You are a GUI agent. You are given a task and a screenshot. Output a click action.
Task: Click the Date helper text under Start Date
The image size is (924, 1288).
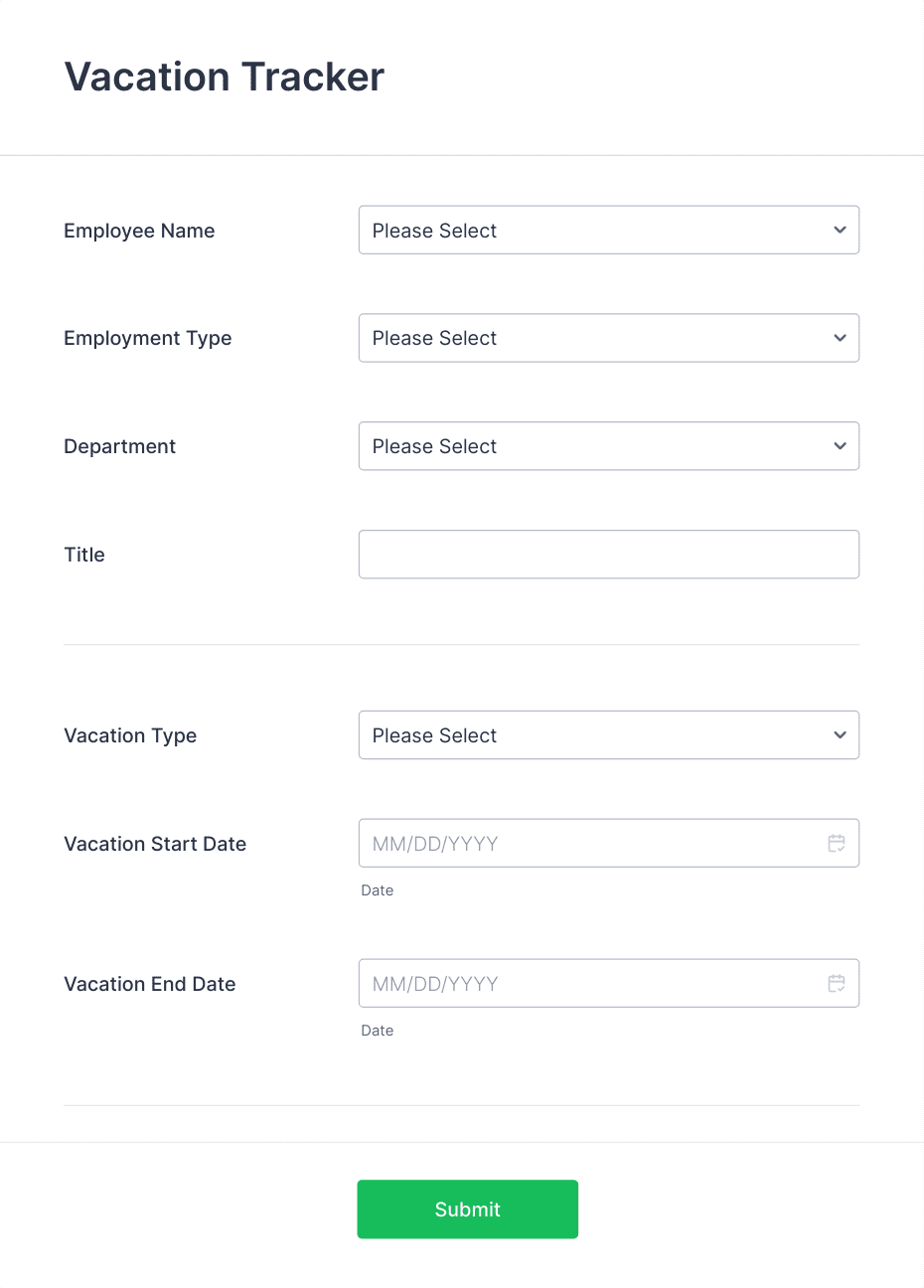tap(377, 890)
